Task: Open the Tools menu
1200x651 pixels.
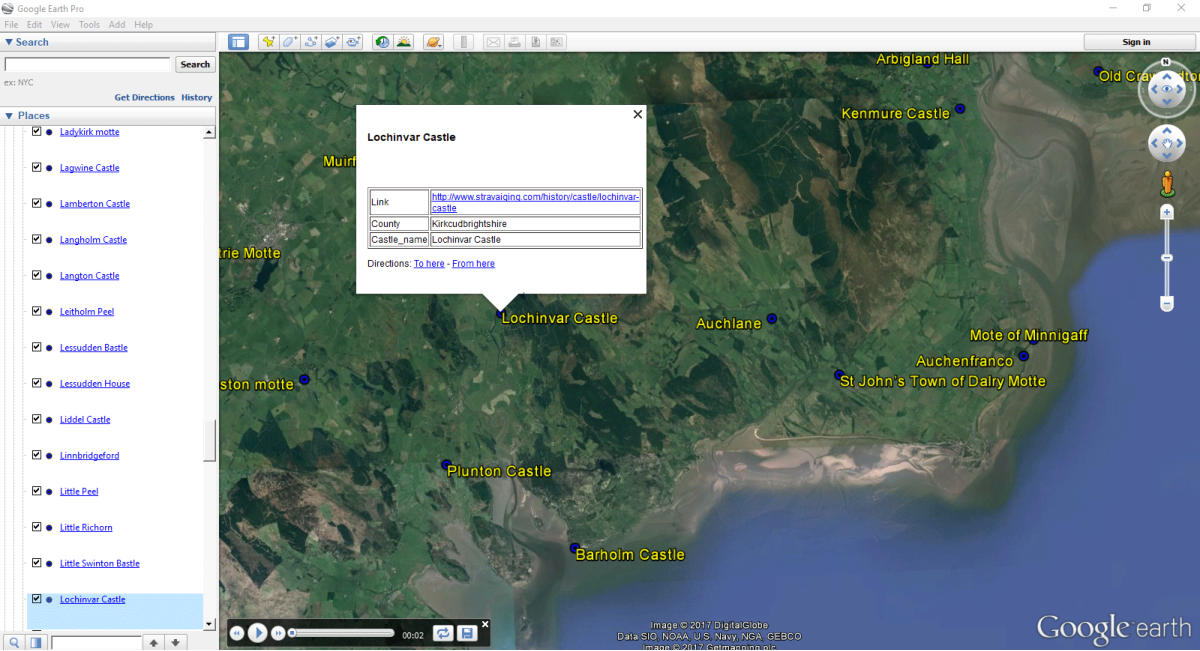Action: click(89, 24)
